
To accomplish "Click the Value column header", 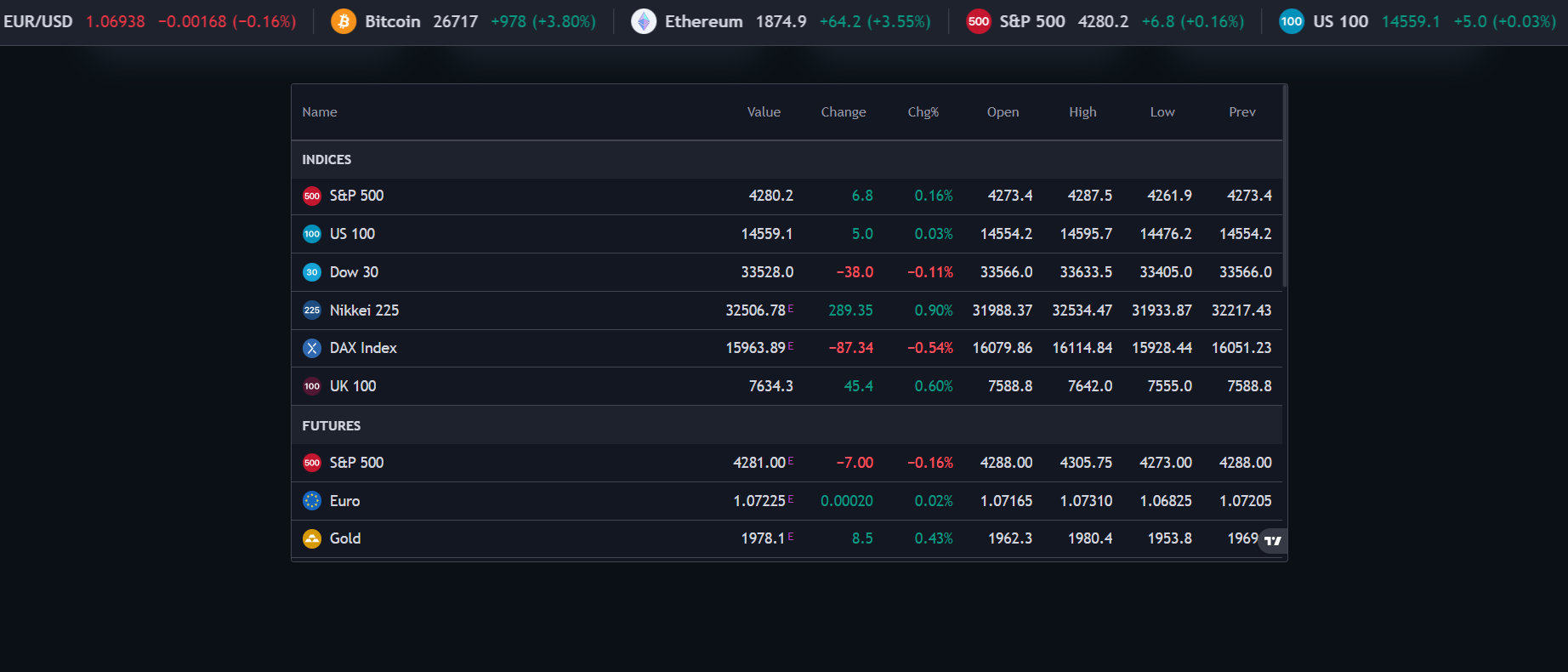I will point(764,112).
